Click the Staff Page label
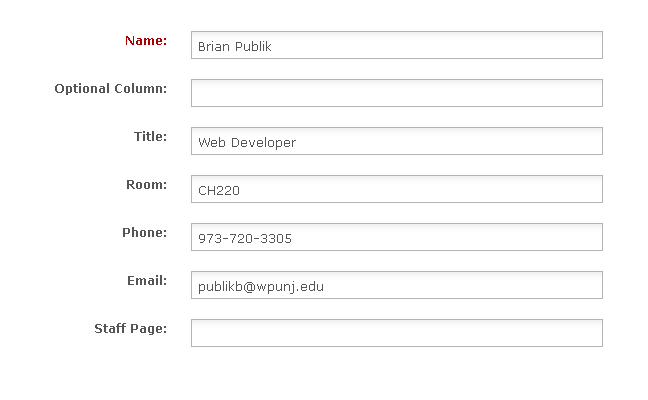Image resolution: width=648 pixels, height=400 pixels. (130, 329)
